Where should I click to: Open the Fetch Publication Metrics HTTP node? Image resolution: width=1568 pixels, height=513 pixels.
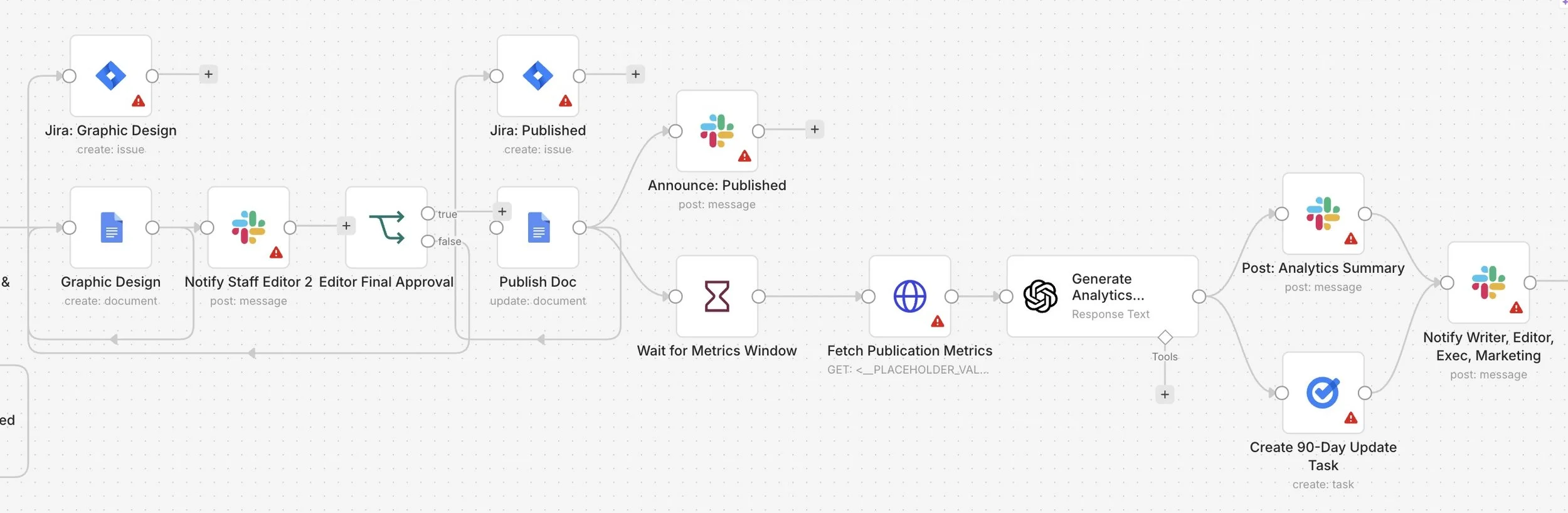pos(910,296)
